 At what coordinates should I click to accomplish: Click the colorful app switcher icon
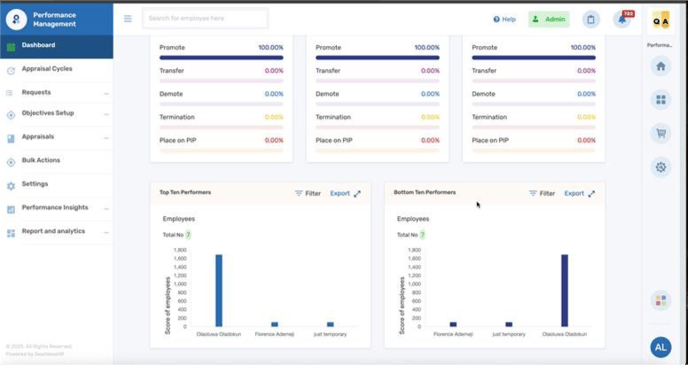661,301
